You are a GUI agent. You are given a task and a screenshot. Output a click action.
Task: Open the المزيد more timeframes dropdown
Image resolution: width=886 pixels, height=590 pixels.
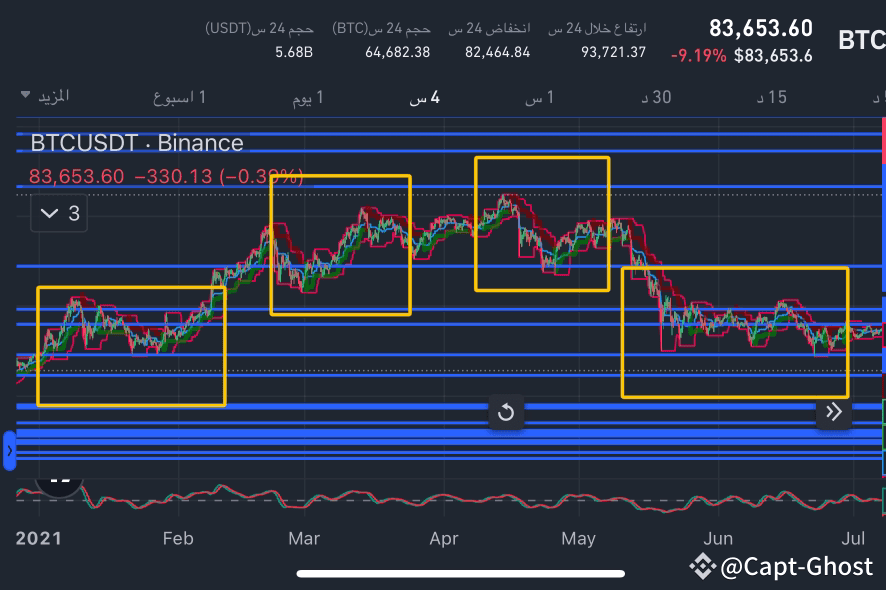[x=45, y=96]
